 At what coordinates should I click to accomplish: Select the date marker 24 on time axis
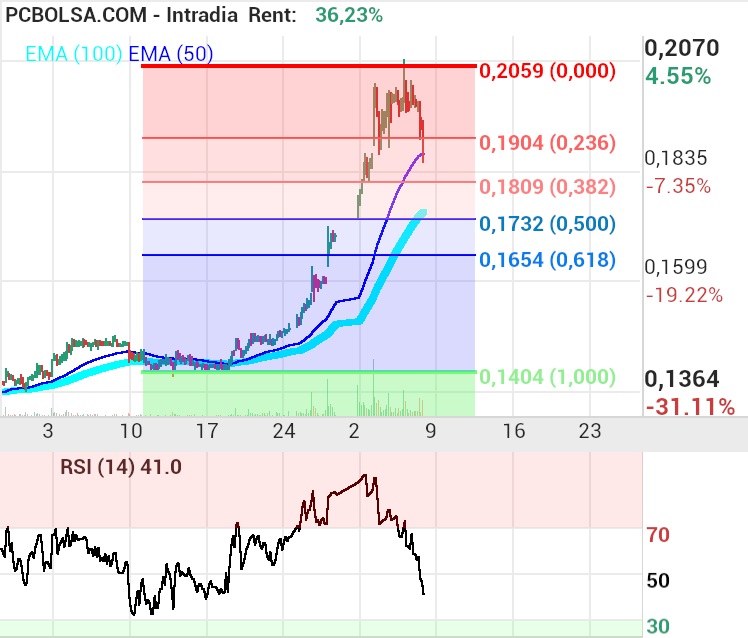(285, 432)
